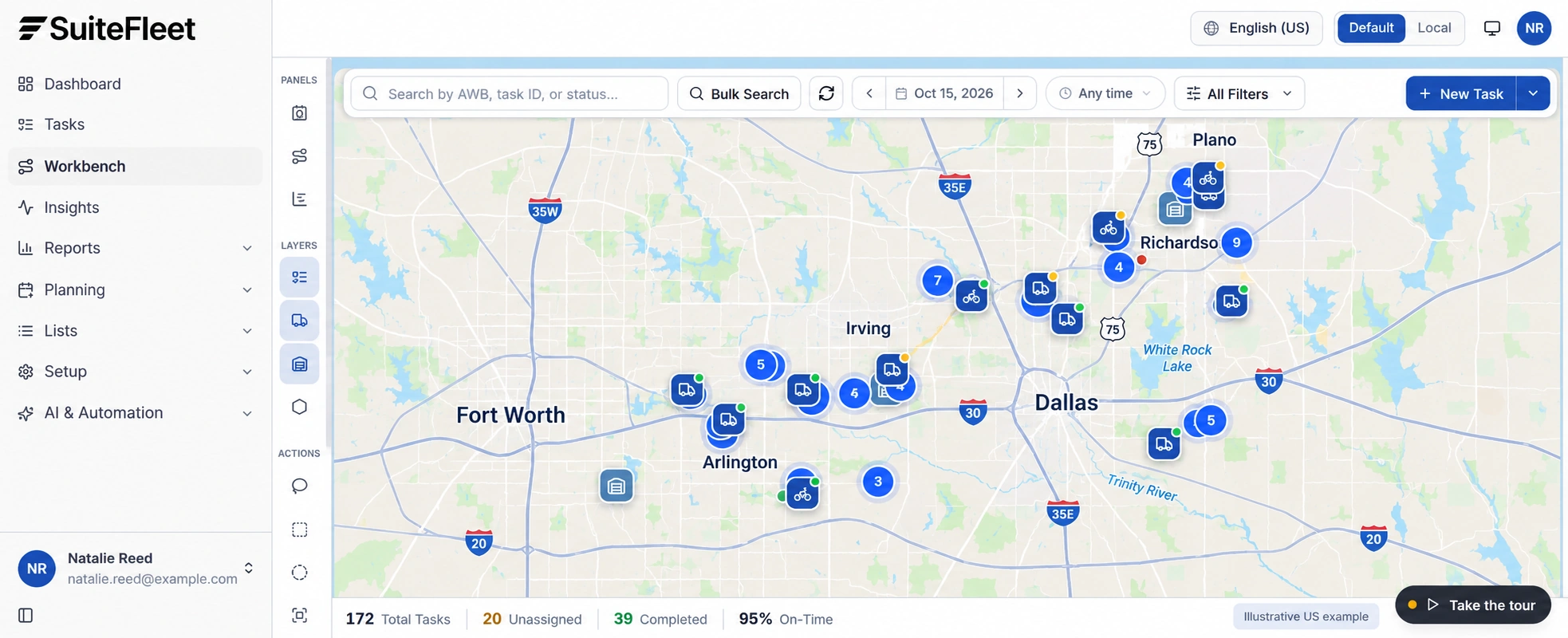Open the Any time dropdown
Image resolution: width=1568 pixels, height=638 pixels.
[1105, 93]
